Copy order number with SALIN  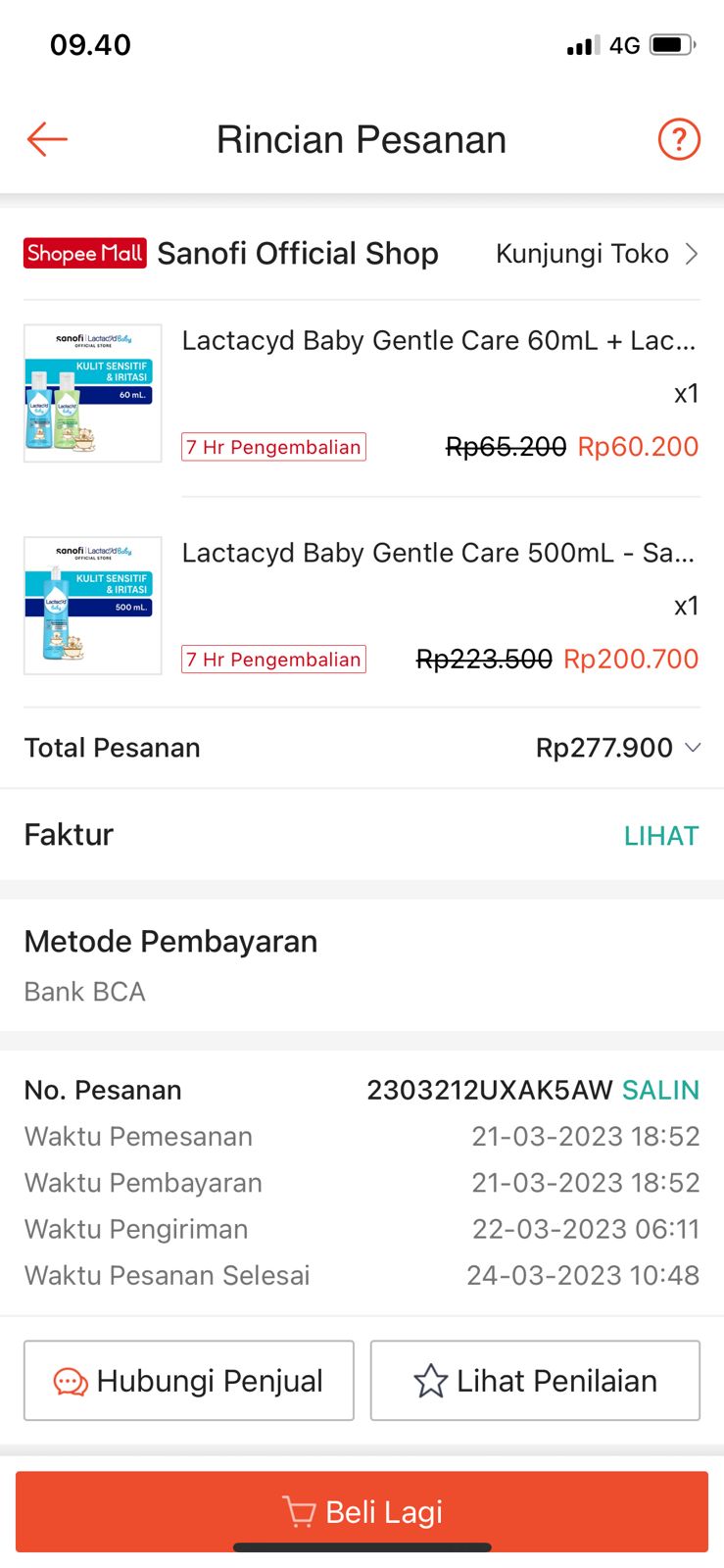(x=660, y=1090)
